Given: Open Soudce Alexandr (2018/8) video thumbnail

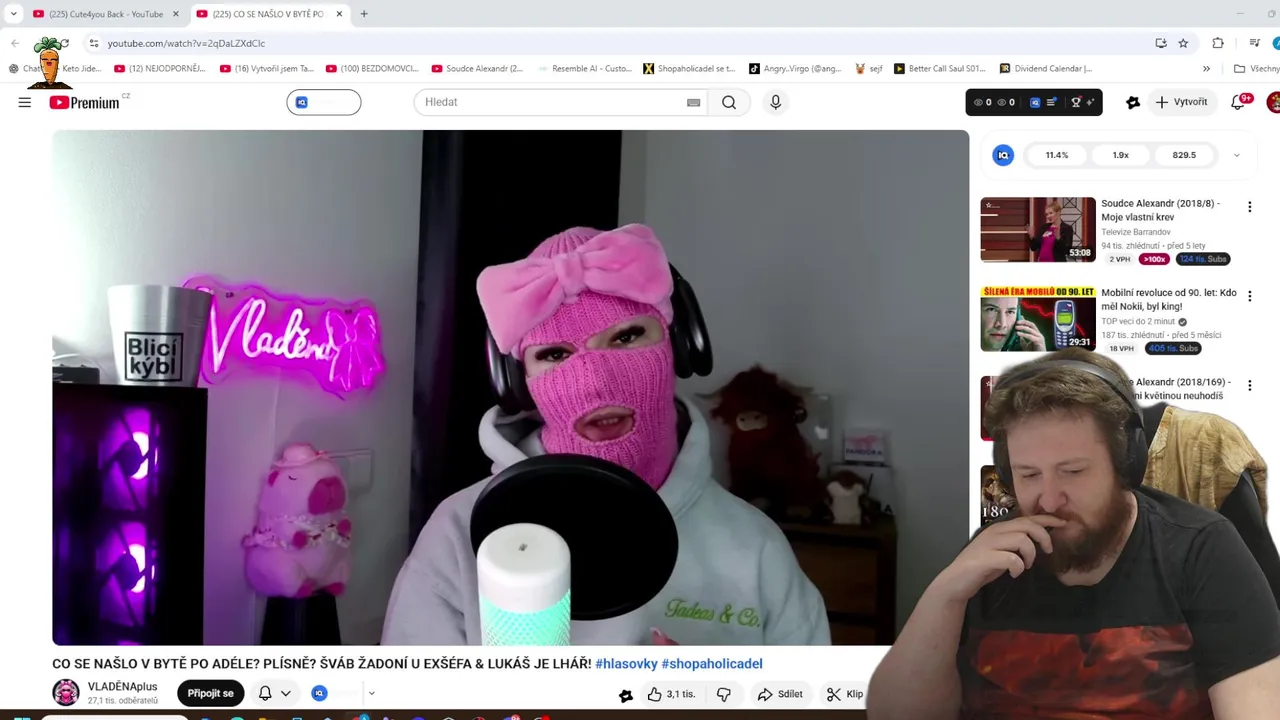Looking at the screenshot, I should pos(1038,229).
